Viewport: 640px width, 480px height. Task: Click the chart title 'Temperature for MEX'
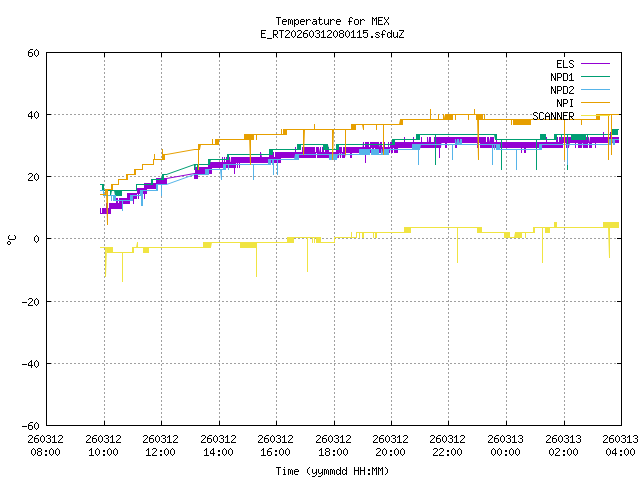coord(332,21)
